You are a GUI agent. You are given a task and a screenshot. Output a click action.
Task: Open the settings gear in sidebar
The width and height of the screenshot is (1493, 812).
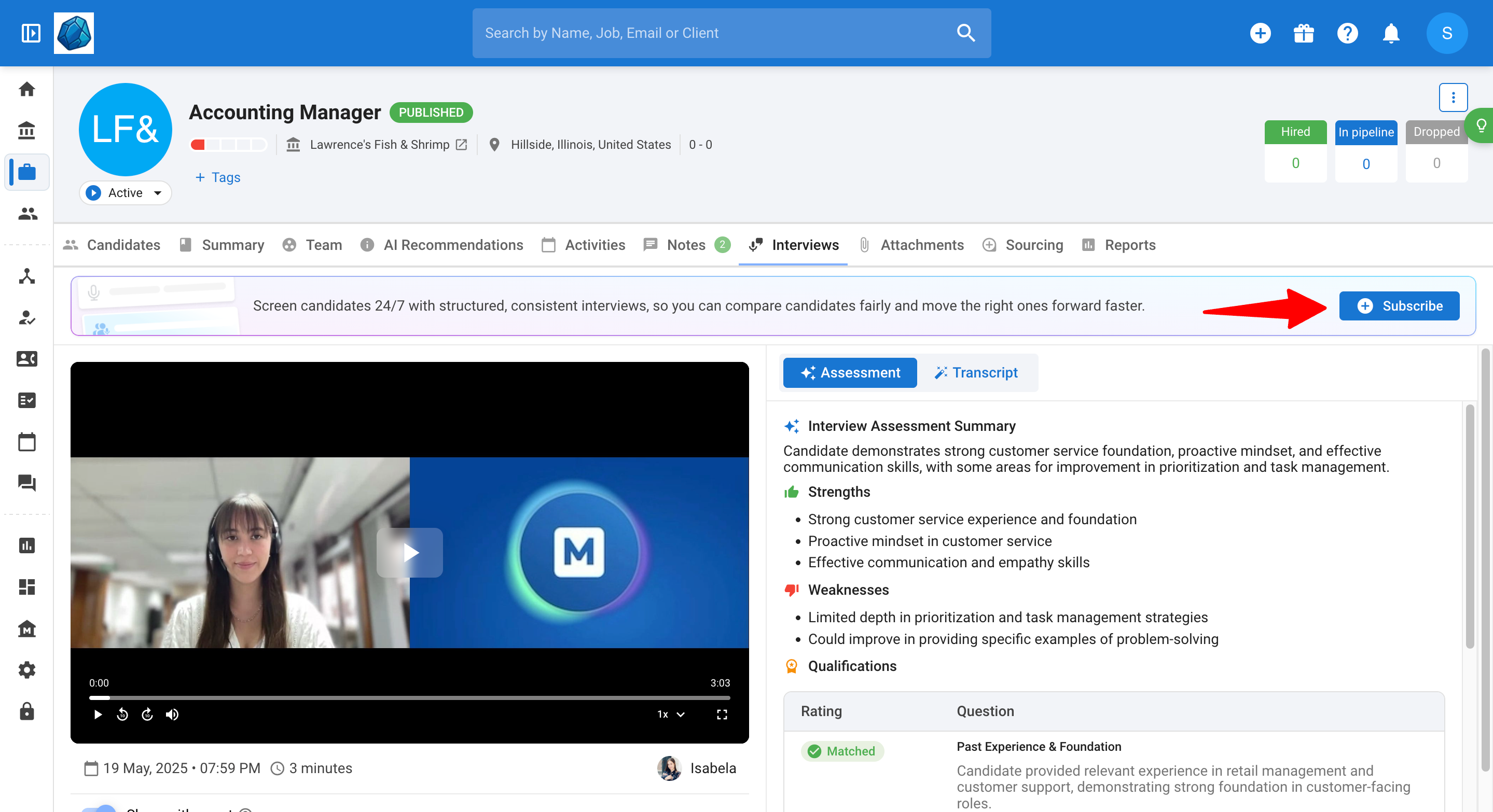[26, 670]
